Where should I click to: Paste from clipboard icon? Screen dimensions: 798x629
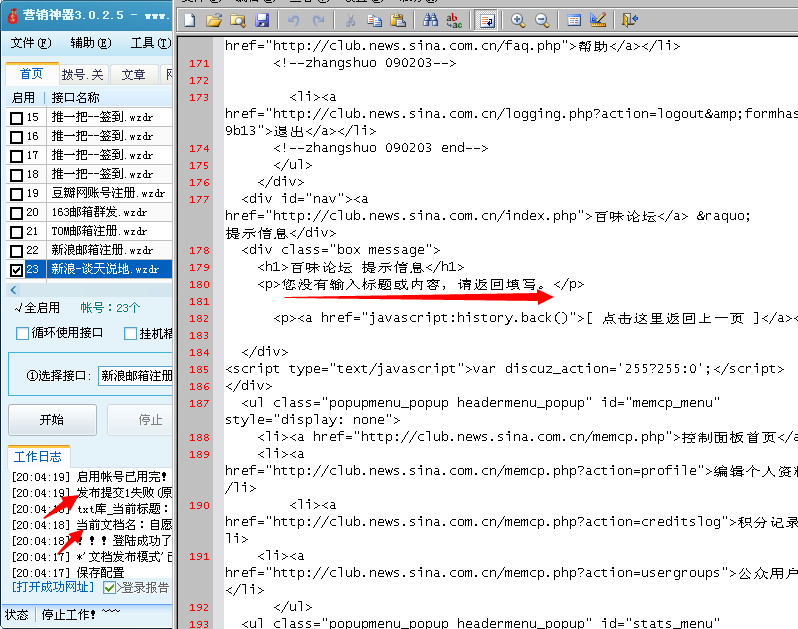[x=398, y=20]
